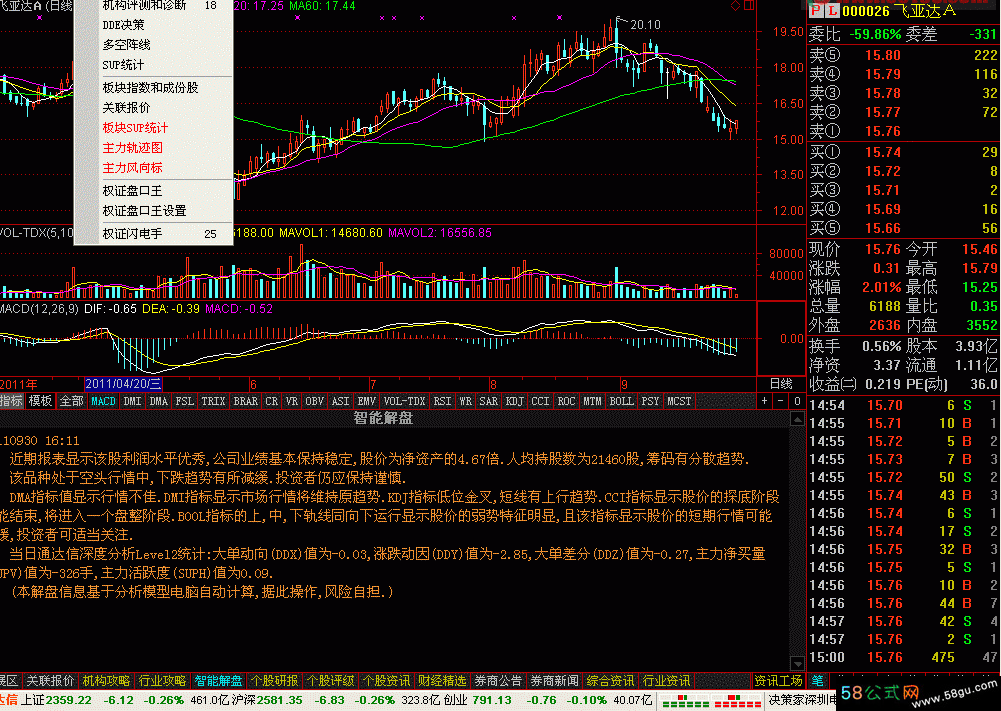
Task: Choose 权证盘口王设置 in the menu
Action: tap(153, 210)
